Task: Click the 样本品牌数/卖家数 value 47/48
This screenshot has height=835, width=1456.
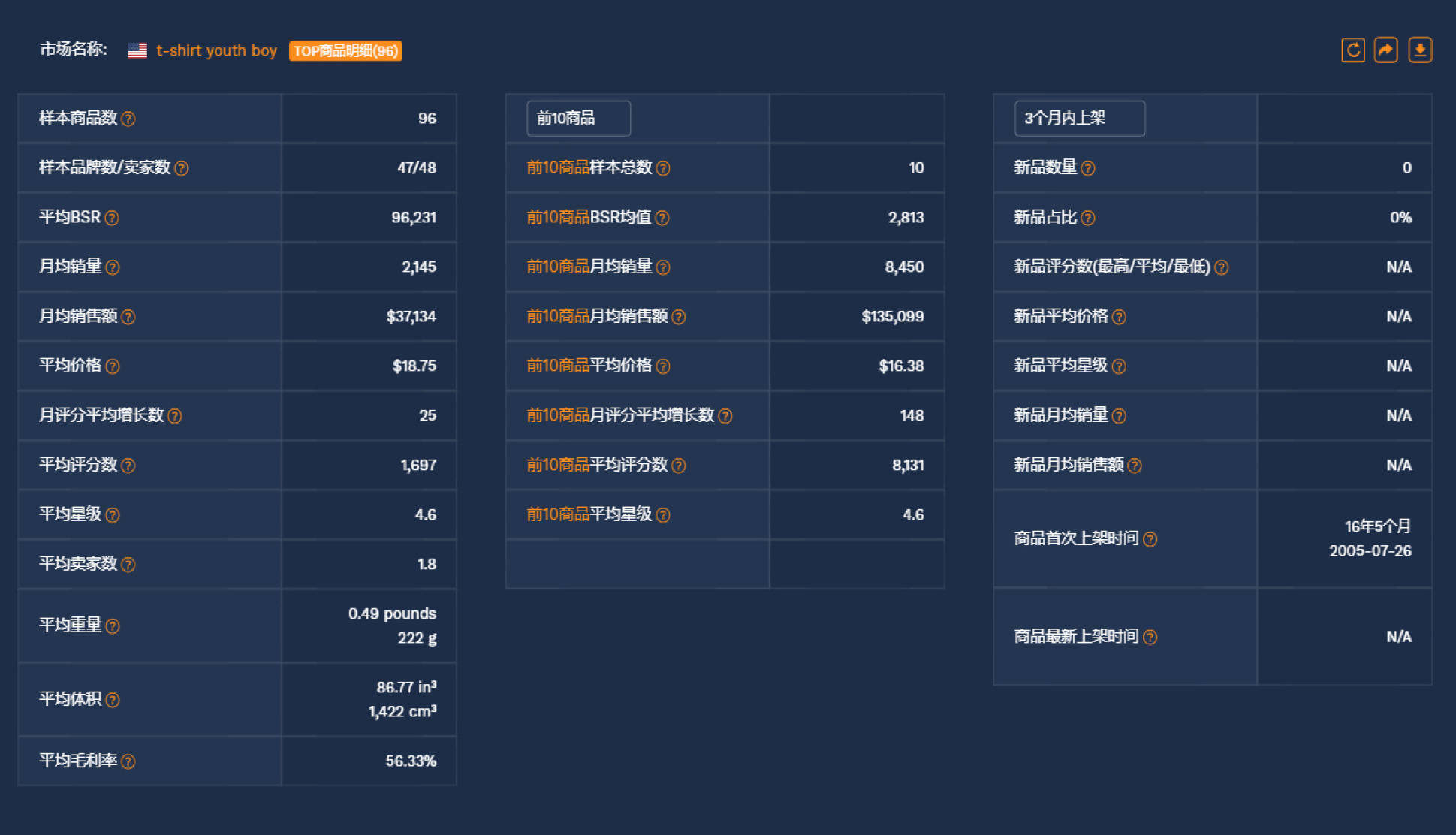Action: 417,168
